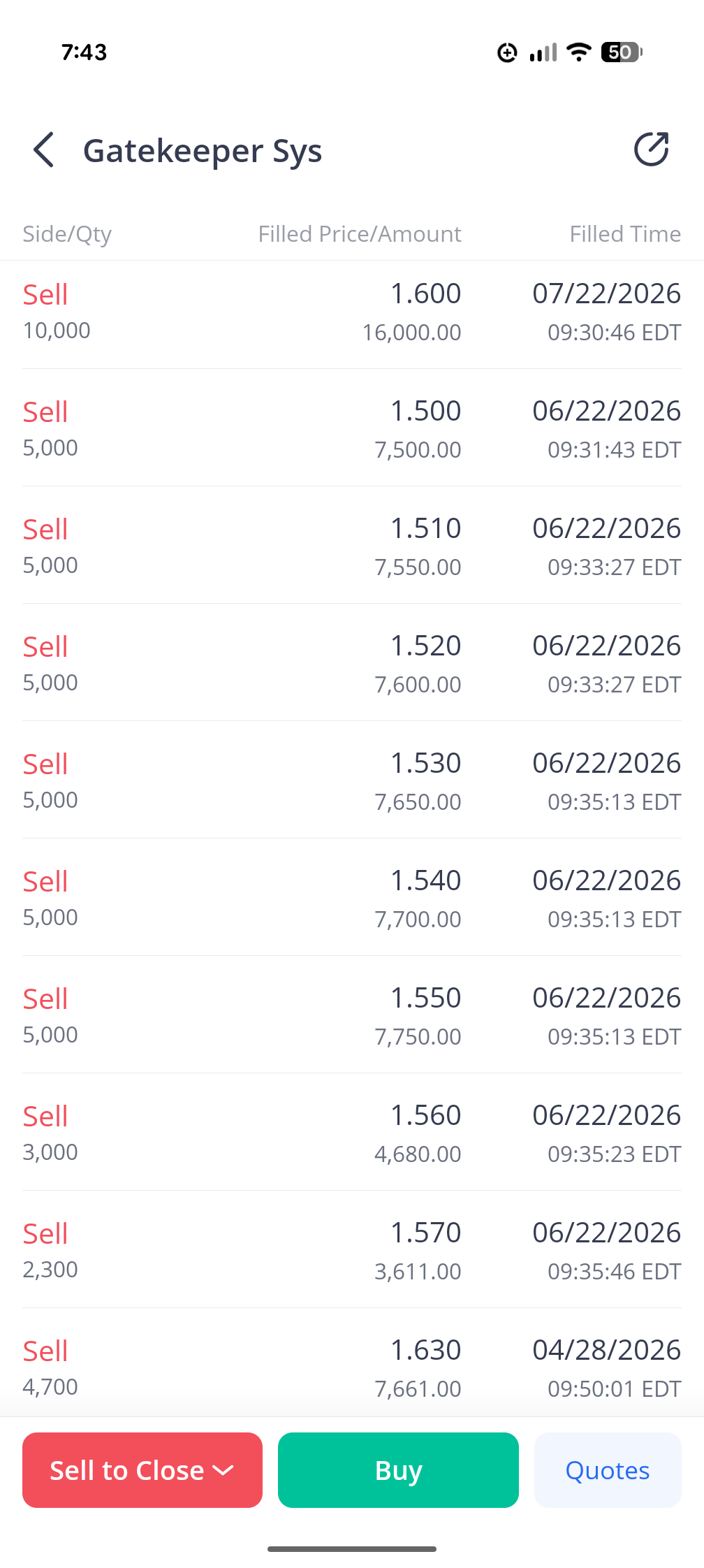This screenshot has height=1568, width=704.
Task: Tap the battery indicator icon
Action: [x=622, y=52]
